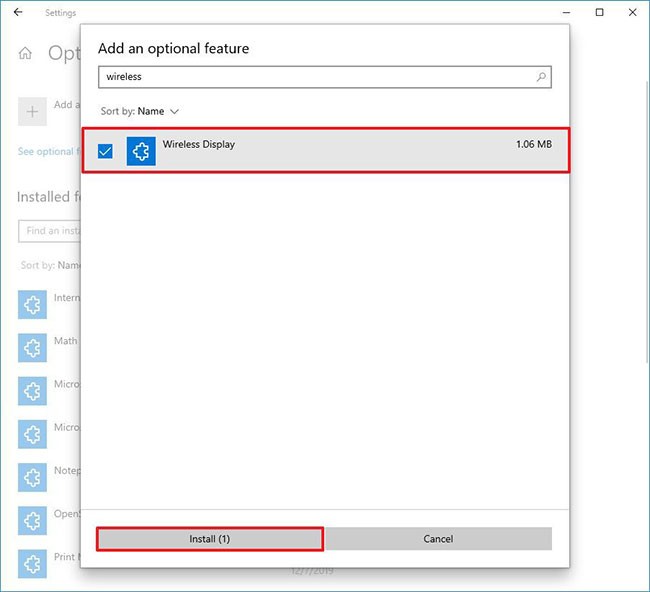Open the installed features Sort by dropdown
The image size is (650, 592).
click(50, 265)
